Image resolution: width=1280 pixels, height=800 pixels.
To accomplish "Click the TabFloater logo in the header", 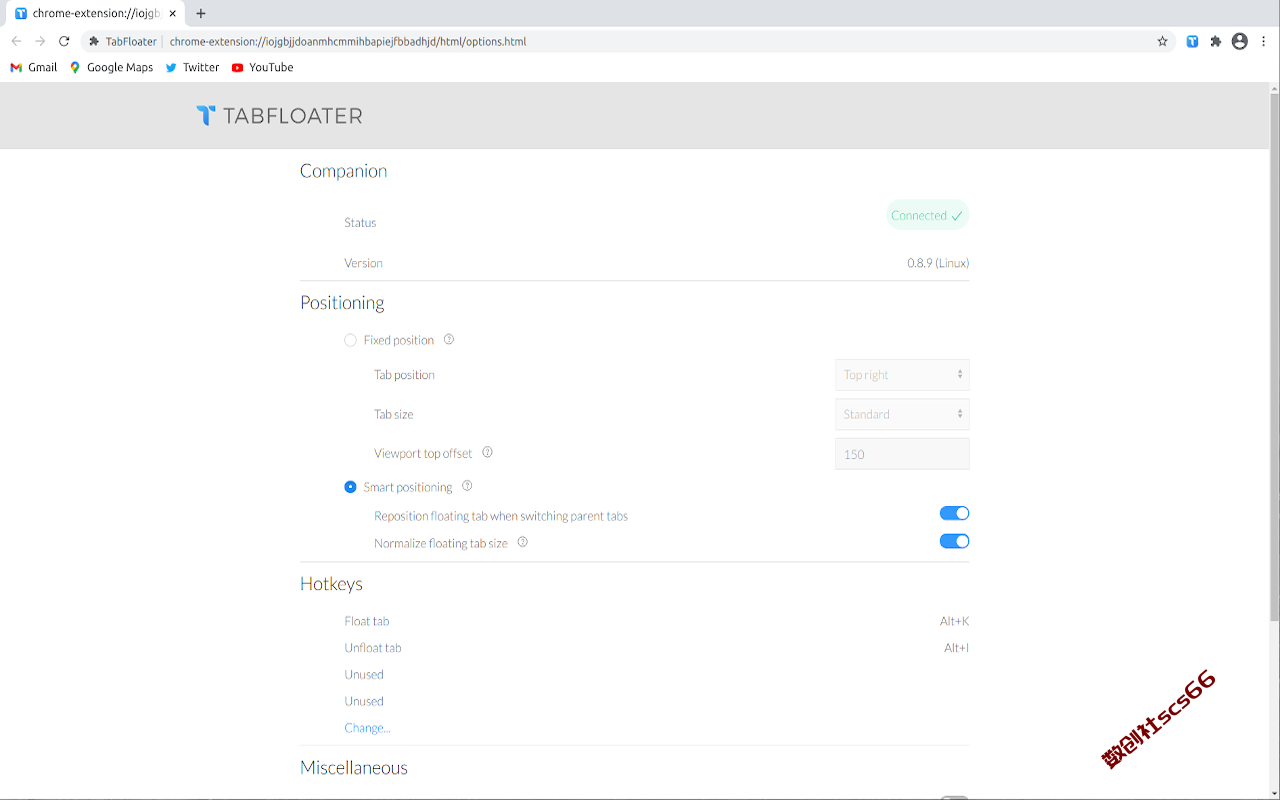I will click(x=279, y=116).
